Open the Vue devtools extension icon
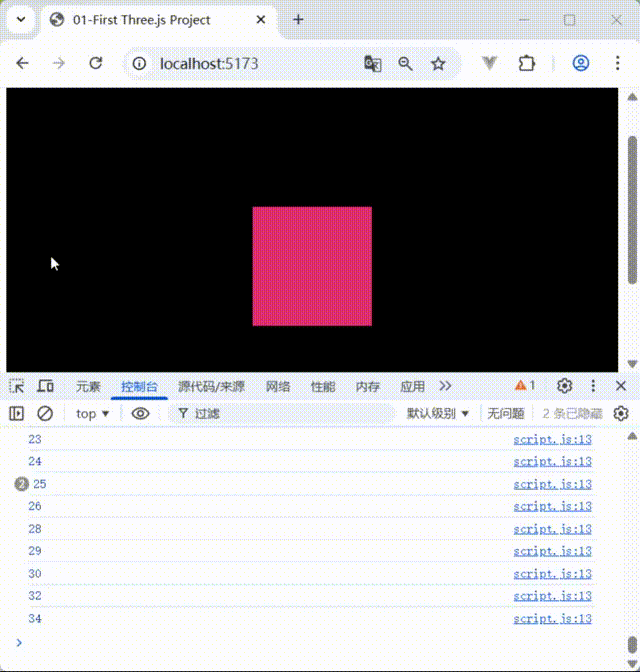 click(489, 63)
